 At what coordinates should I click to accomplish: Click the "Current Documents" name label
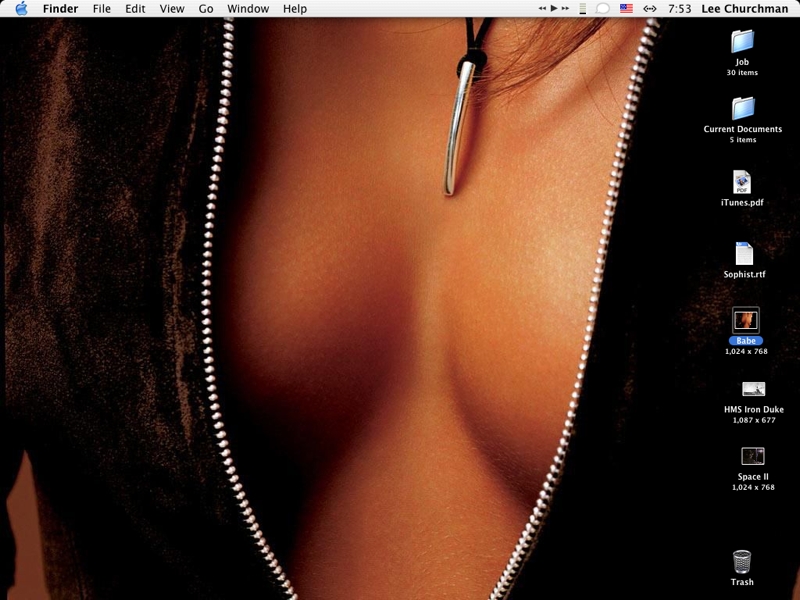coord(743,129)
